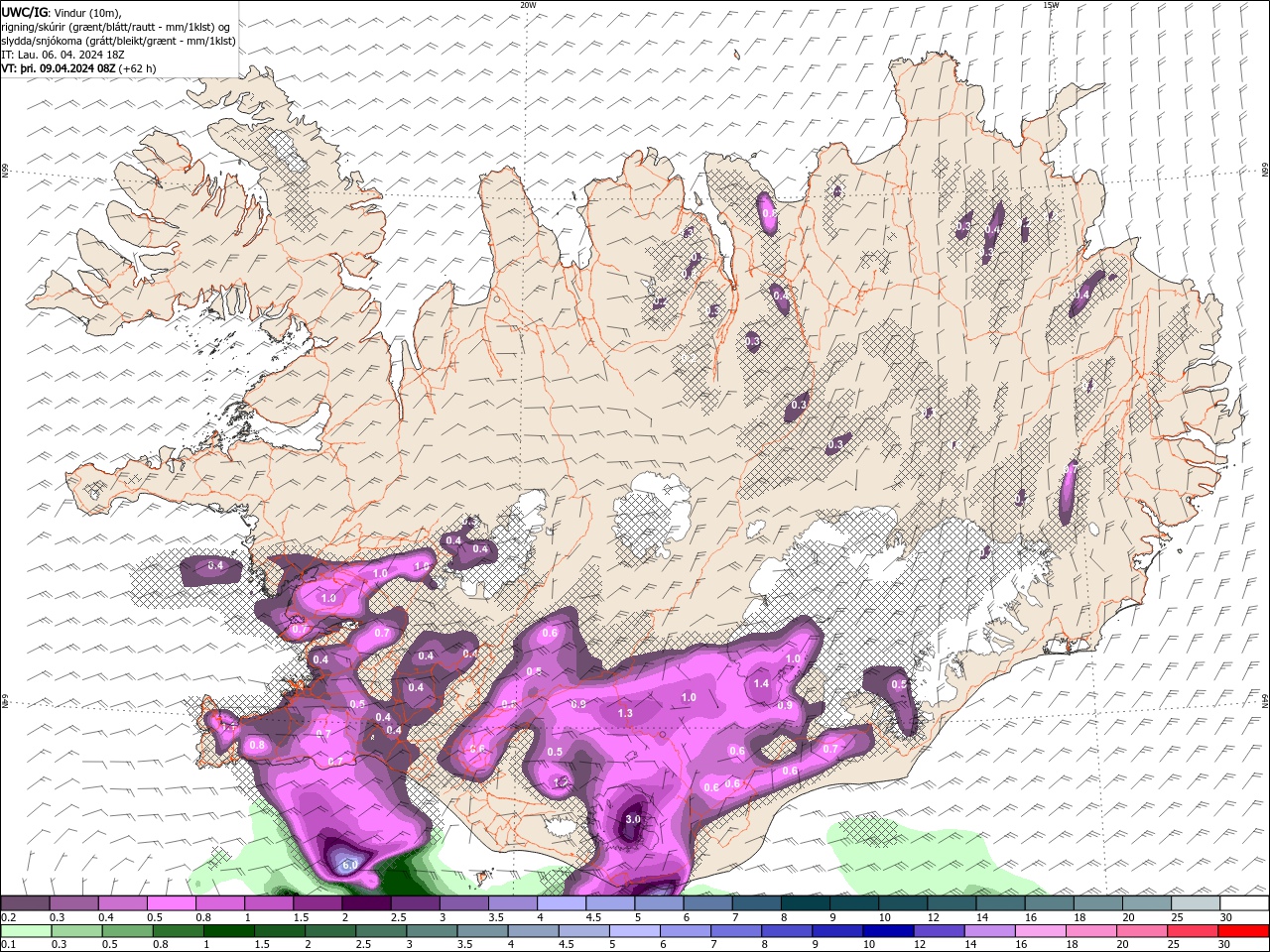
Task: Pick the red rain legend swatch above 30
Action: click(x=1243, y=931)
